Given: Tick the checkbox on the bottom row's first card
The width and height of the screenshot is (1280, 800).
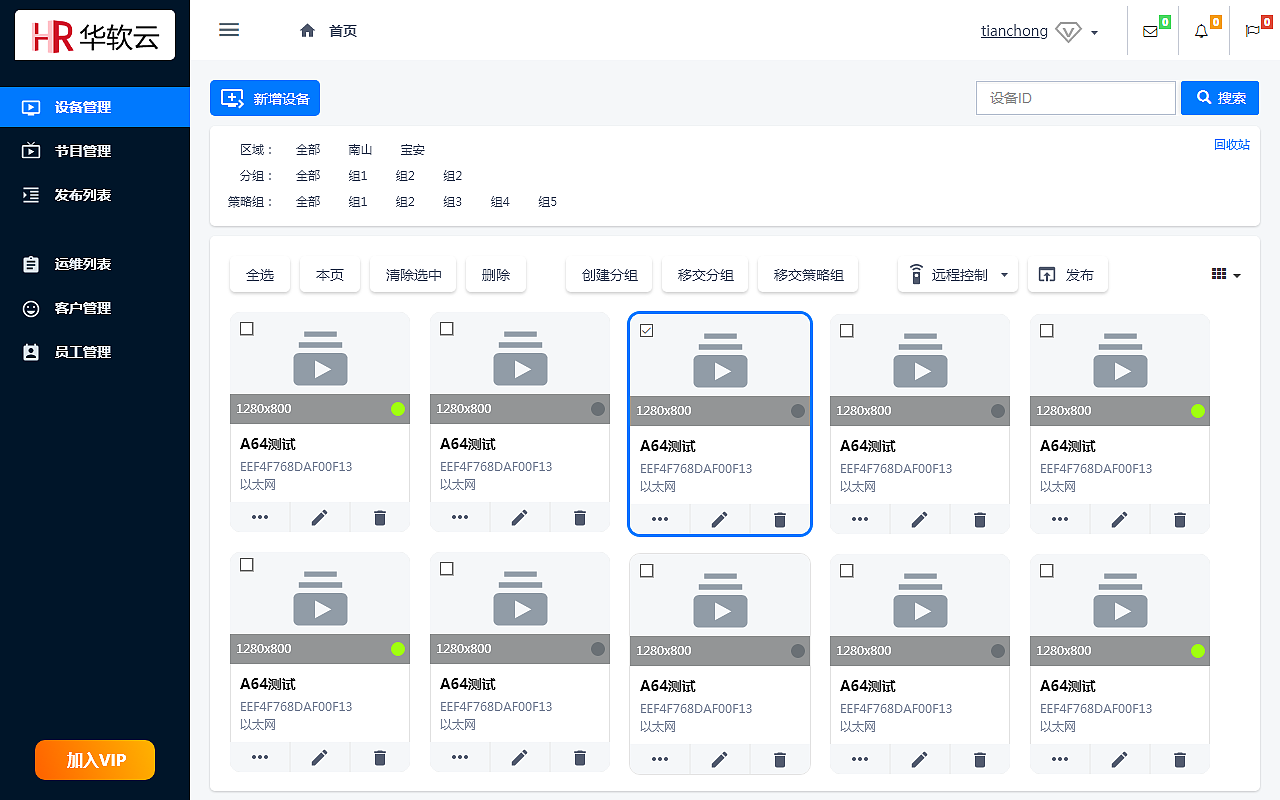Looking at the screenshot, I should pyautogui.click(x=247, y=565).
